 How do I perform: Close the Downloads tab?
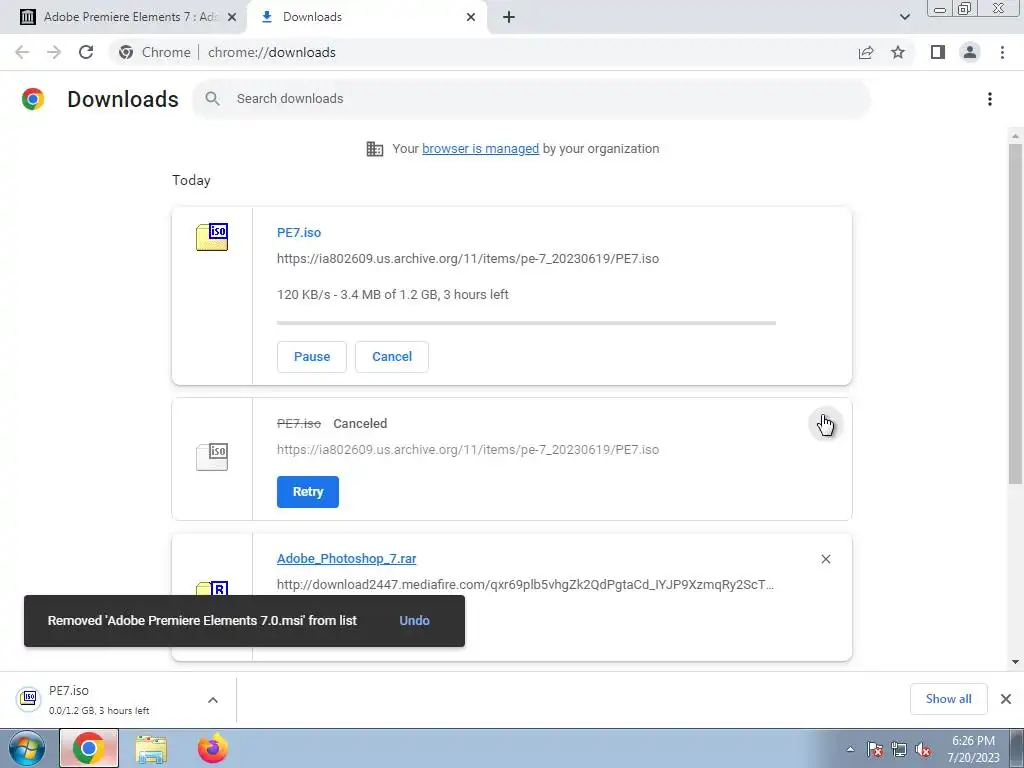point(471,17)
